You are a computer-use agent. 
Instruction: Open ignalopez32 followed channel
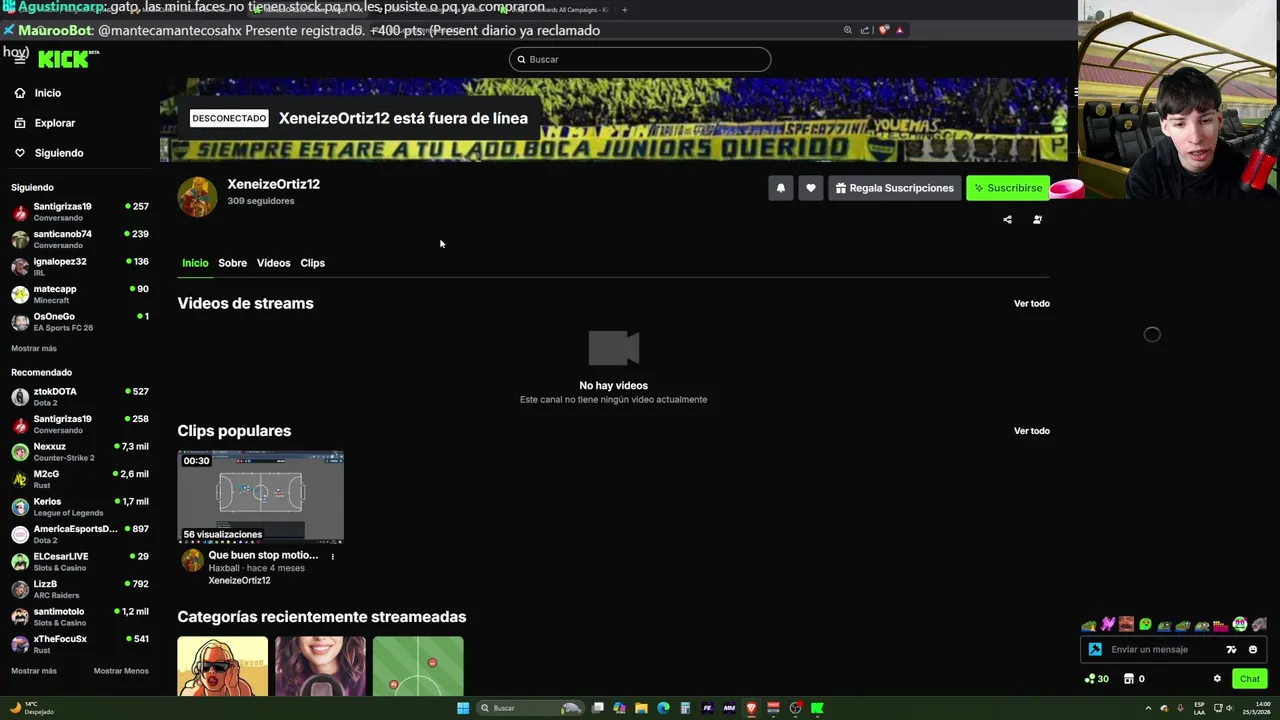[80, 267]
